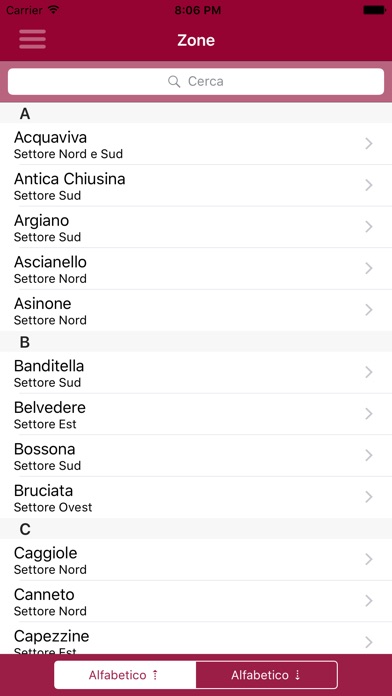Open the Capezzine zone entry

196,638
